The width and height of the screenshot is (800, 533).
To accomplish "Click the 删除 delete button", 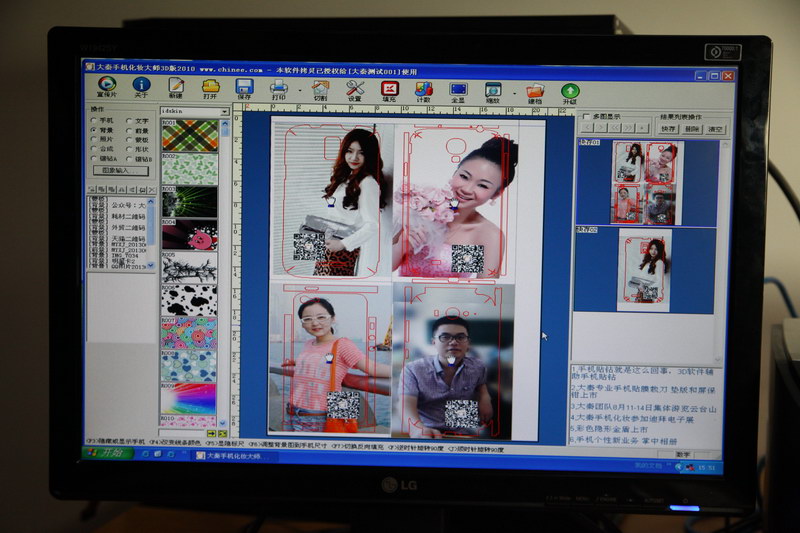I will point(691,129).
